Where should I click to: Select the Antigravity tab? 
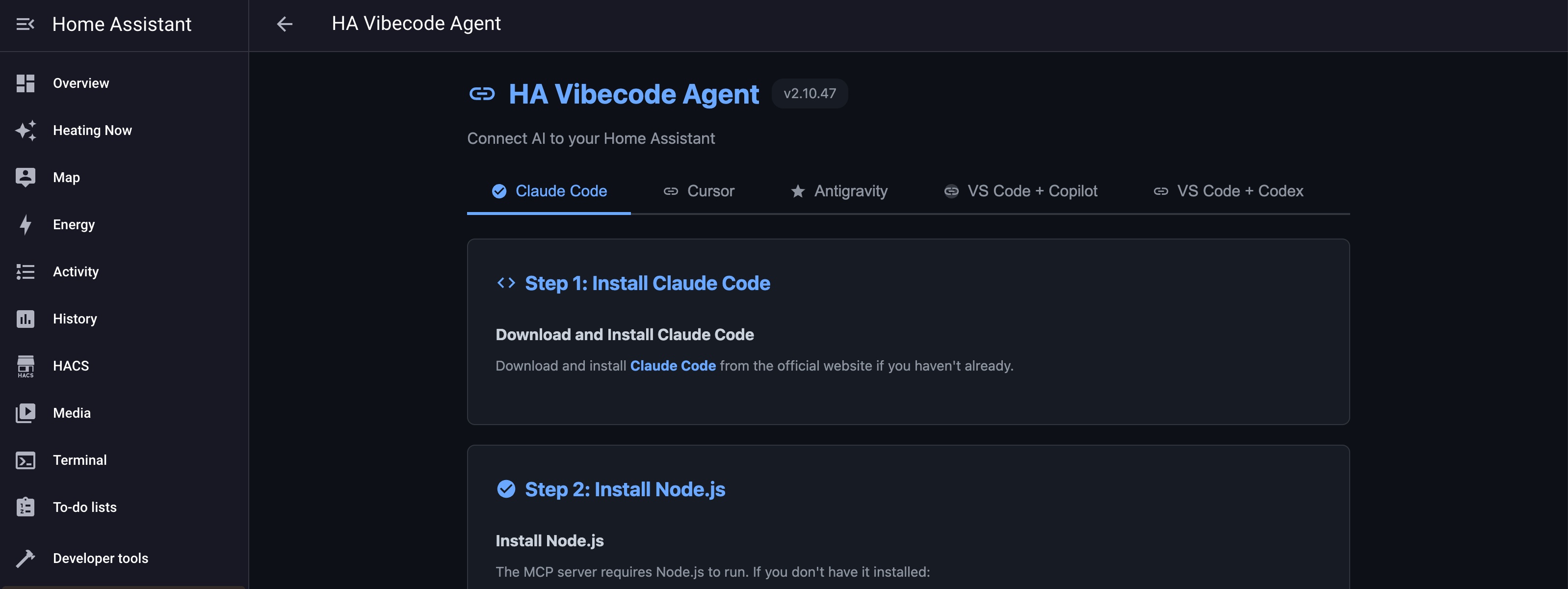pos(839,191)
